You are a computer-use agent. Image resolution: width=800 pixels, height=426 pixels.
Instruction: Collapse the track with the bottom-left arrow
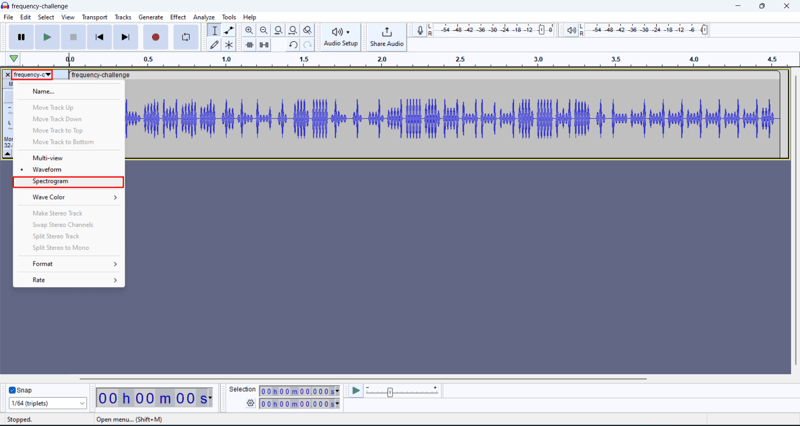click(x=7, y=154)
